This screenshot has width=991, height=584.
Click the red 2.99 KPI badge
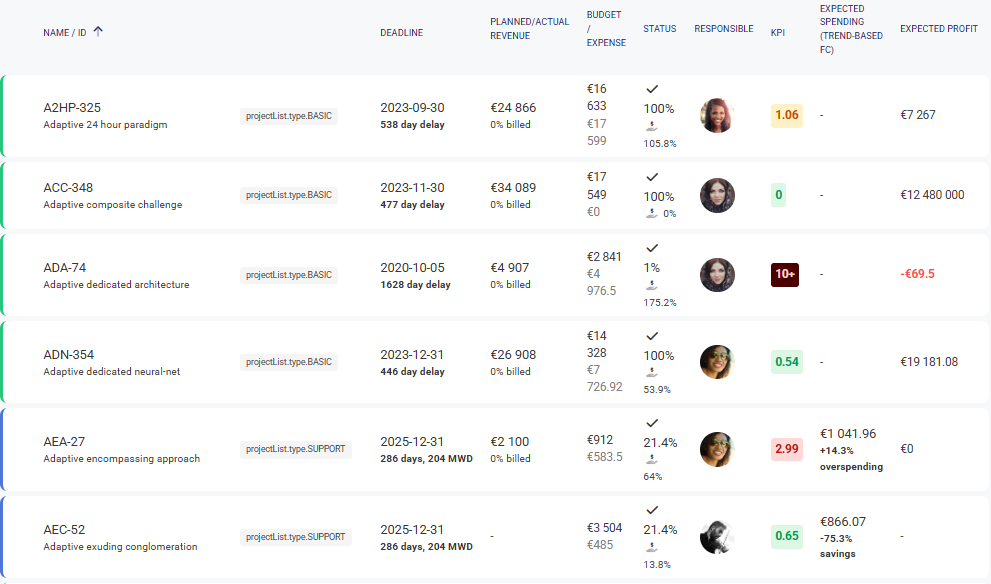point(786,449)
